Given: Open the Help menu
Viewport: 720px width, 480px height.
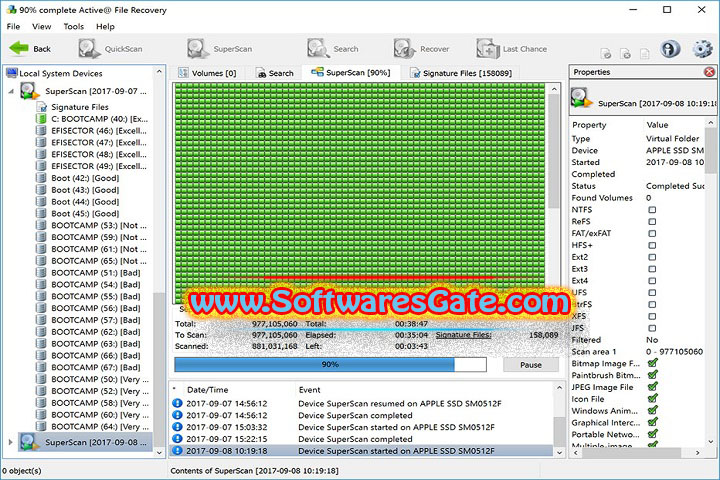Looking at the screenshot, I should point(105,27).
